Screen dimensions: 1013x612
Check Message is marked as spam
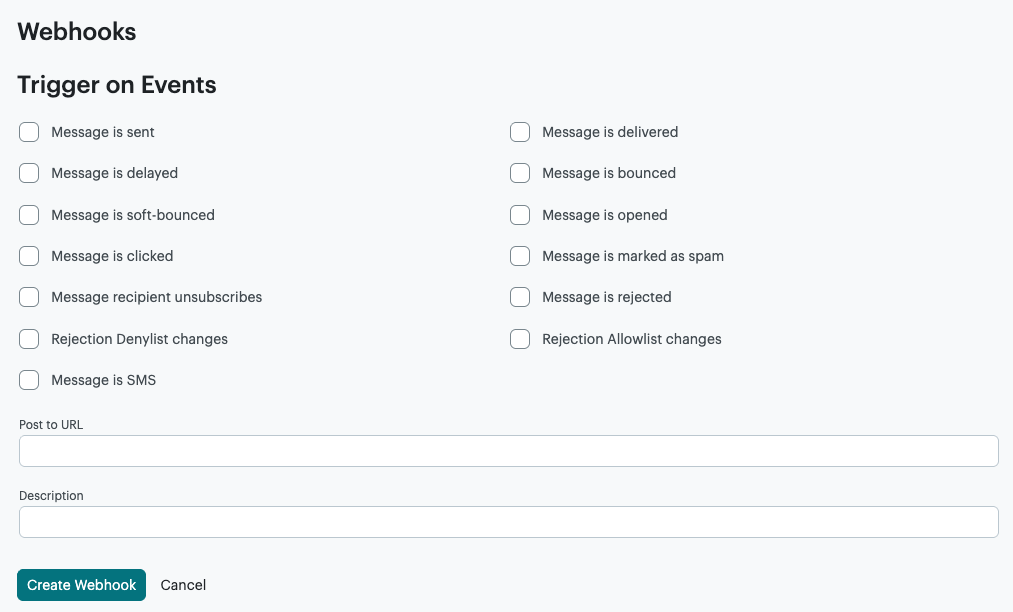(x=520, y=256)
